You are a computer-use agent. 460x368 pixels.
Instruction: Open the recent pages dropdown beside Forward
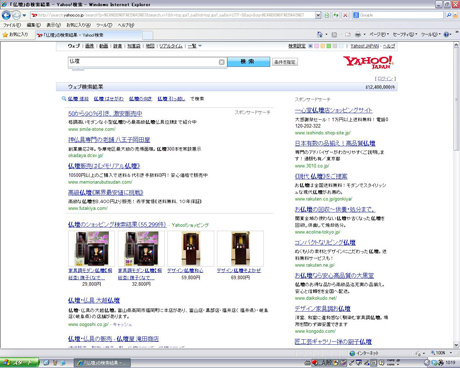point(24,15)
